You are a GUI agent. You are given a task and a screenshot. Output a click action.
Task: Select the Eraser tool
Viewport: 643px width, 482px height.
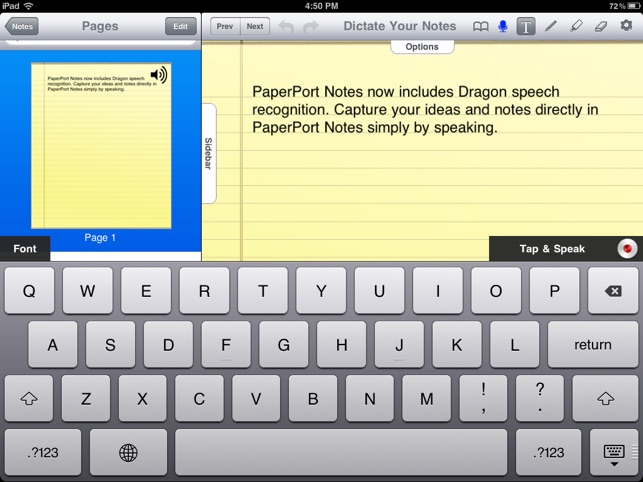click(601, 27)
